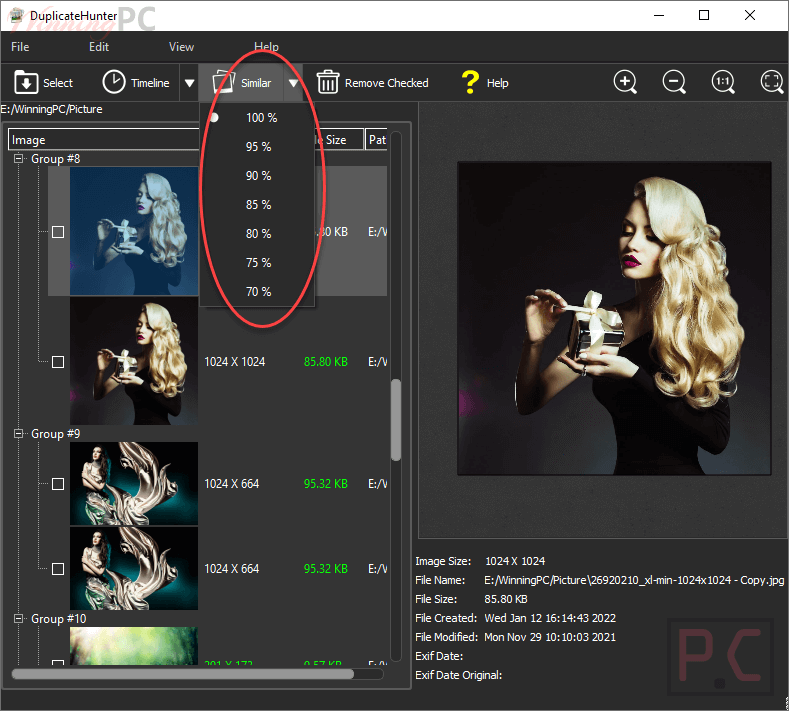Zoom out of the preview image

click(674, 82)
